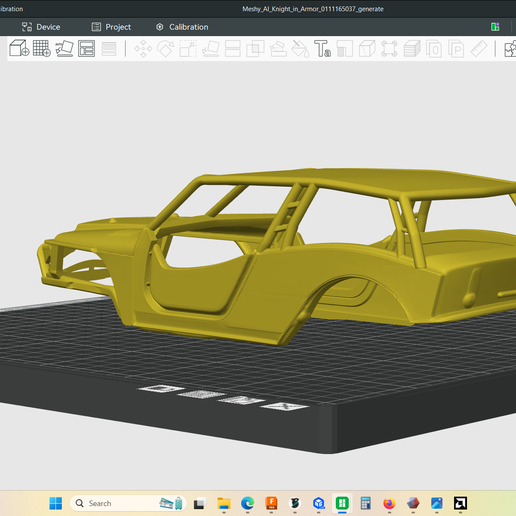The width and height of the screenshot is (516, 516).
Task: Select the Rotate tool
Action: [166, 49]
